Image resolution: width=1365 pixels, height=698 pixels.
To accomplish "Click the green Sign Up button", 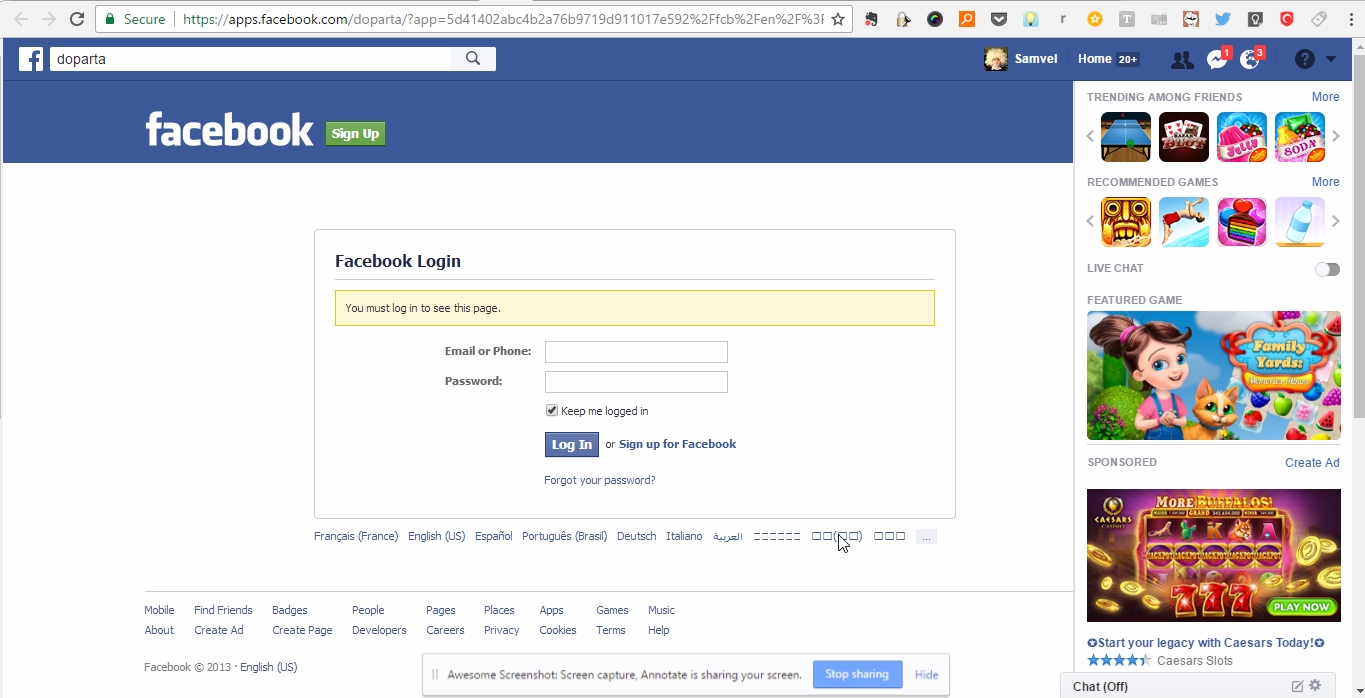I will 355,133.
